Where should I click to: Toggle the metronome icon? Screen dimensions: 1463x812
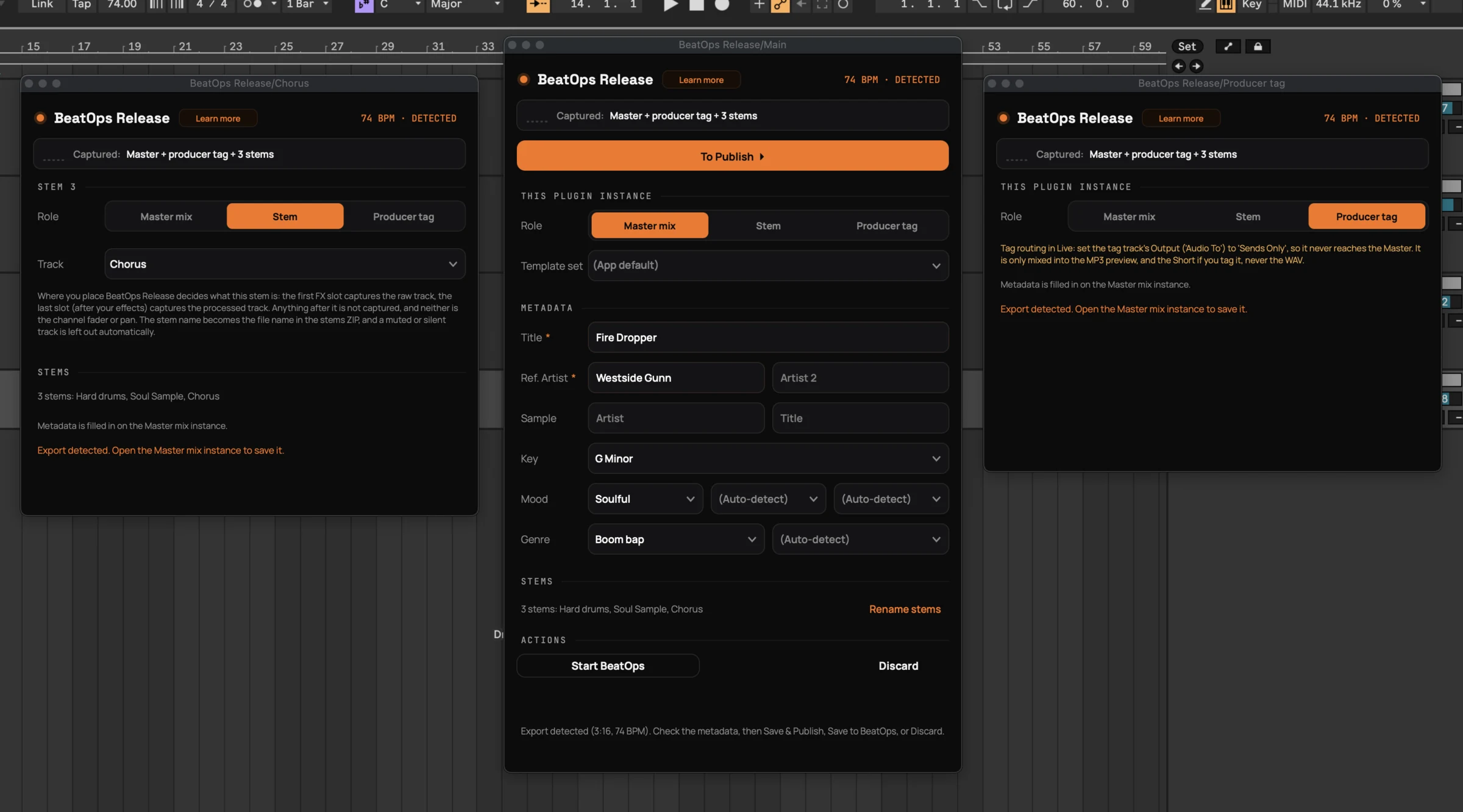pos(252,5)
